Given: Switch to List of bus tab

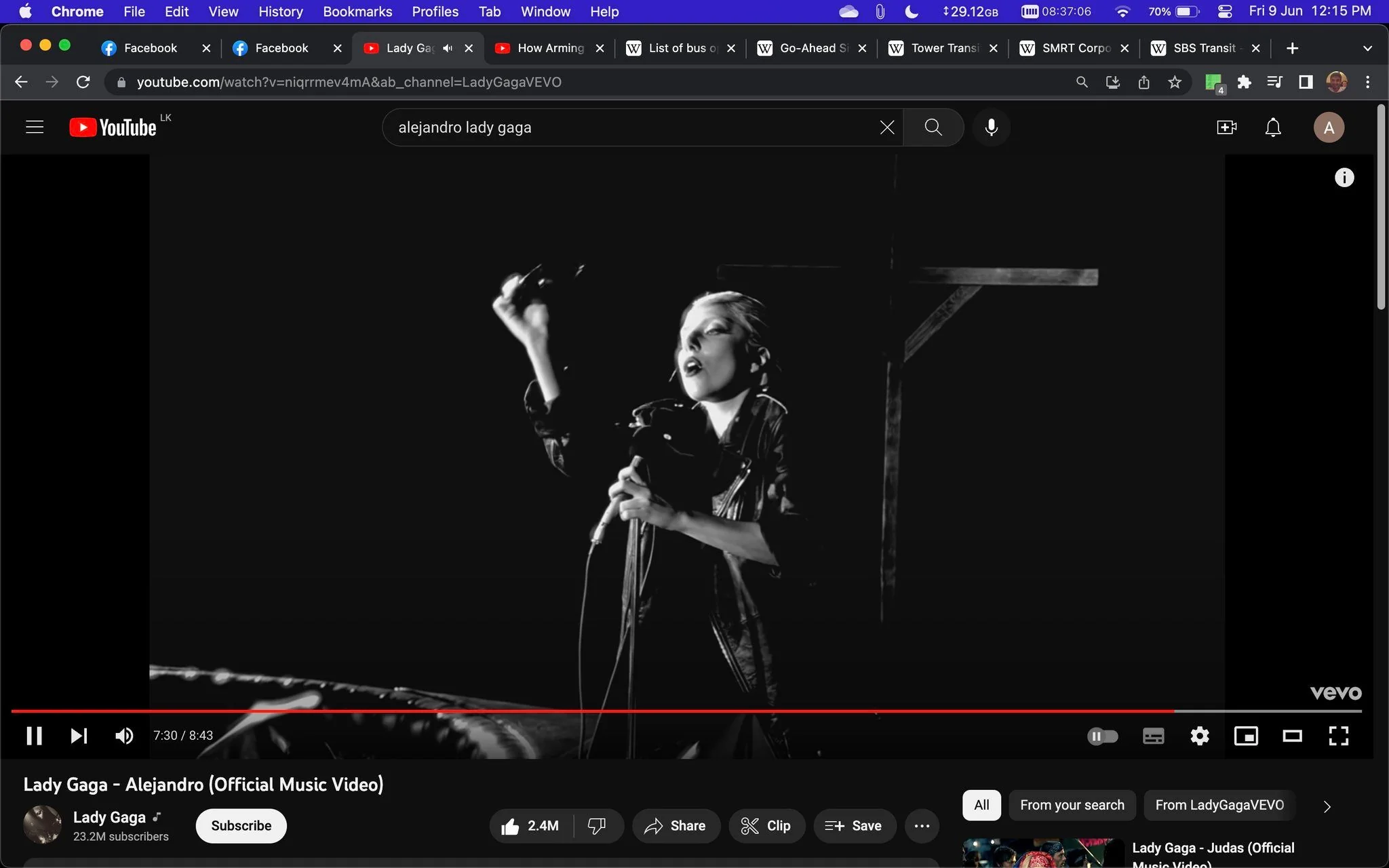Looking at the screenshot, I should pyautogui.click(x=682, y=48).
